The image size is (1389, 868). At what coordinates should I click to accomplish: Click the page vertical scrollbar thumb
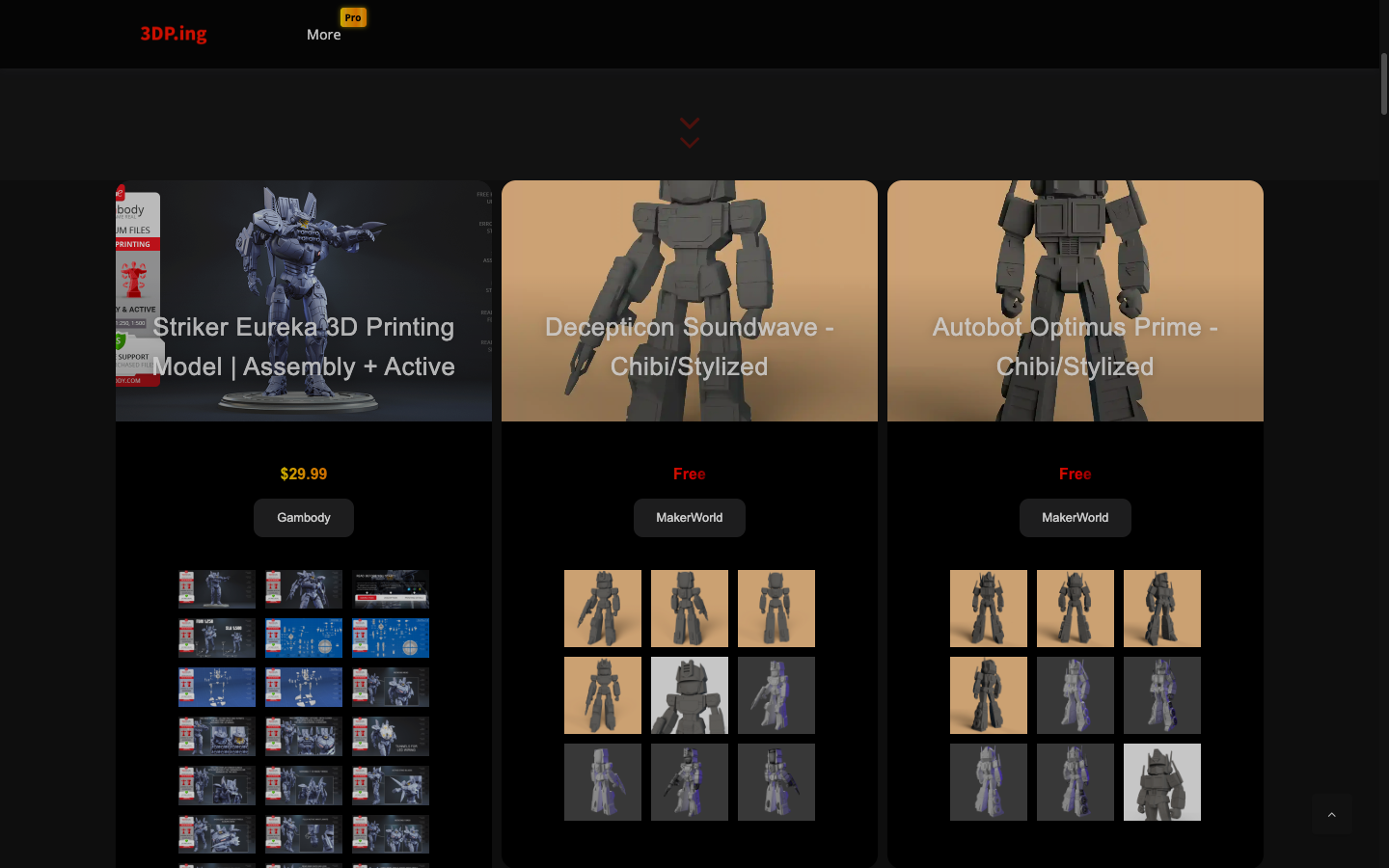coord(1383,84)
